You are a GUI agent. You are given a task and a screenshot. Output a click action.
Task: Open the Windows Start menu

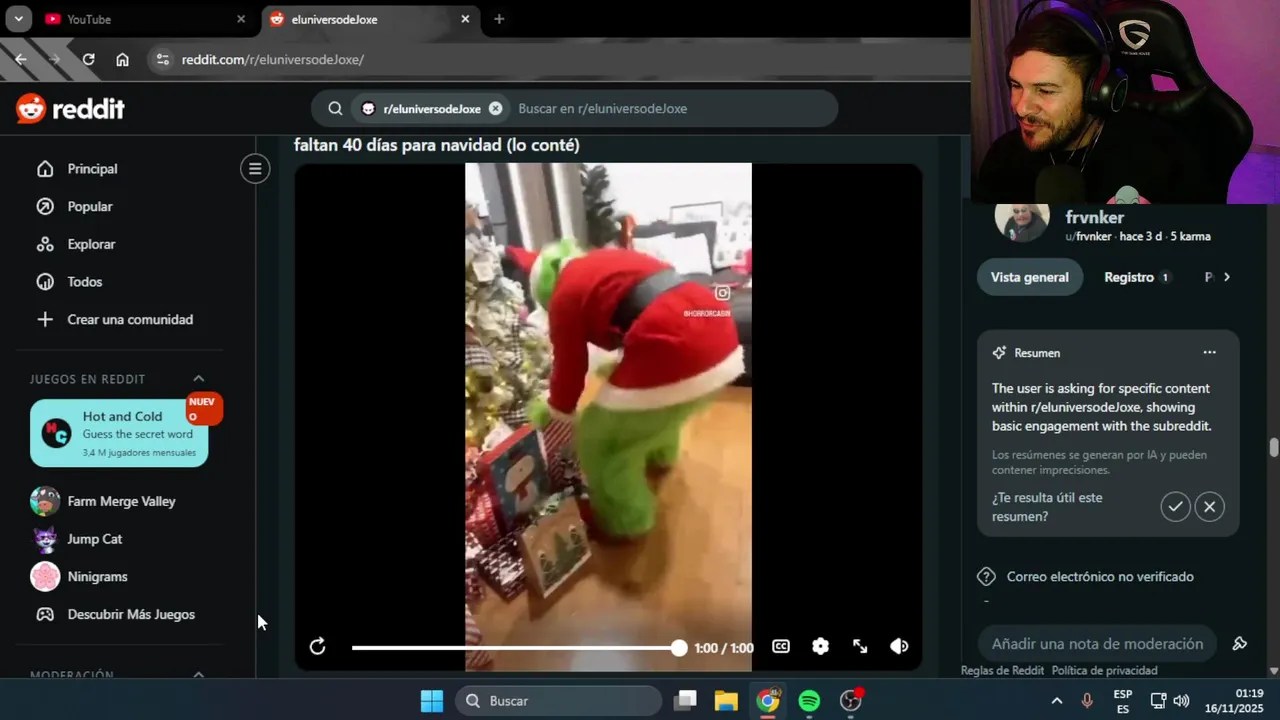(432, 701)
